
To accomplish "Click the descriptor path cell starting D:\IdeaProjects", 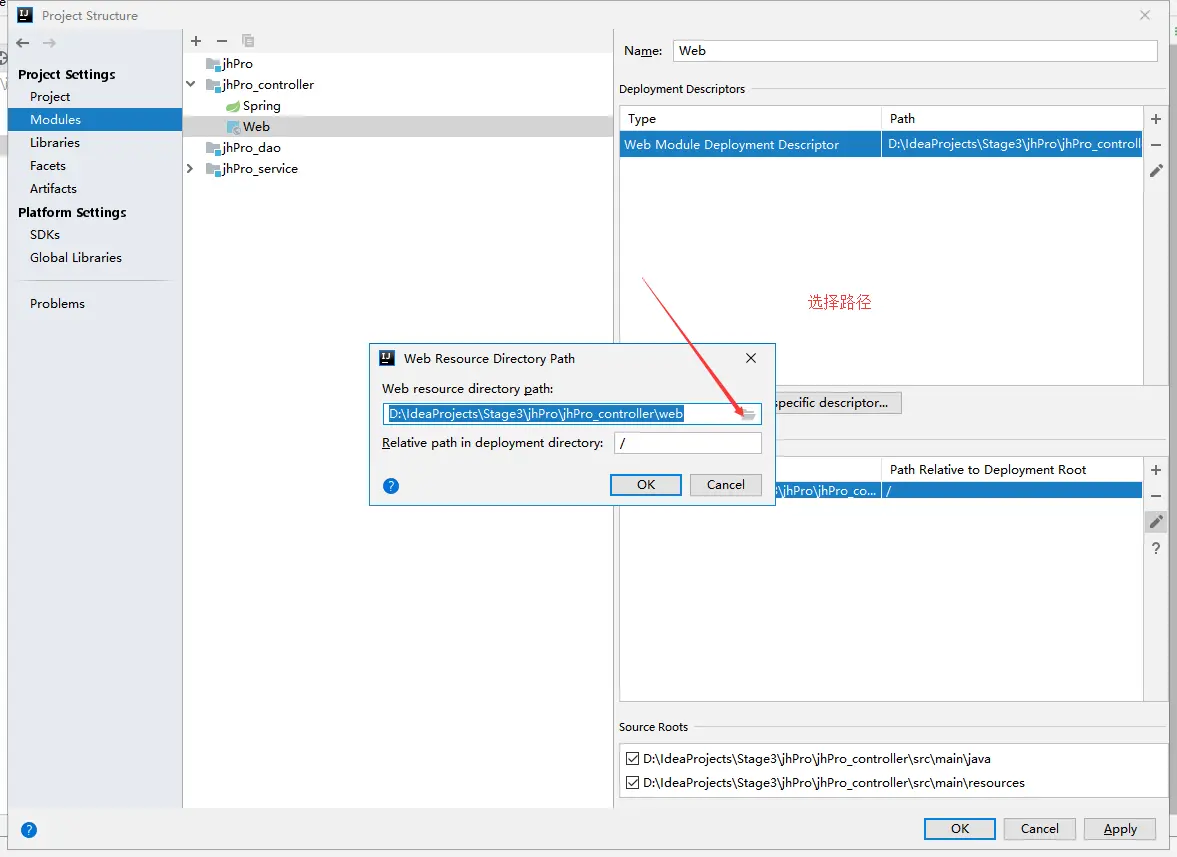I will pos(1012,144).
